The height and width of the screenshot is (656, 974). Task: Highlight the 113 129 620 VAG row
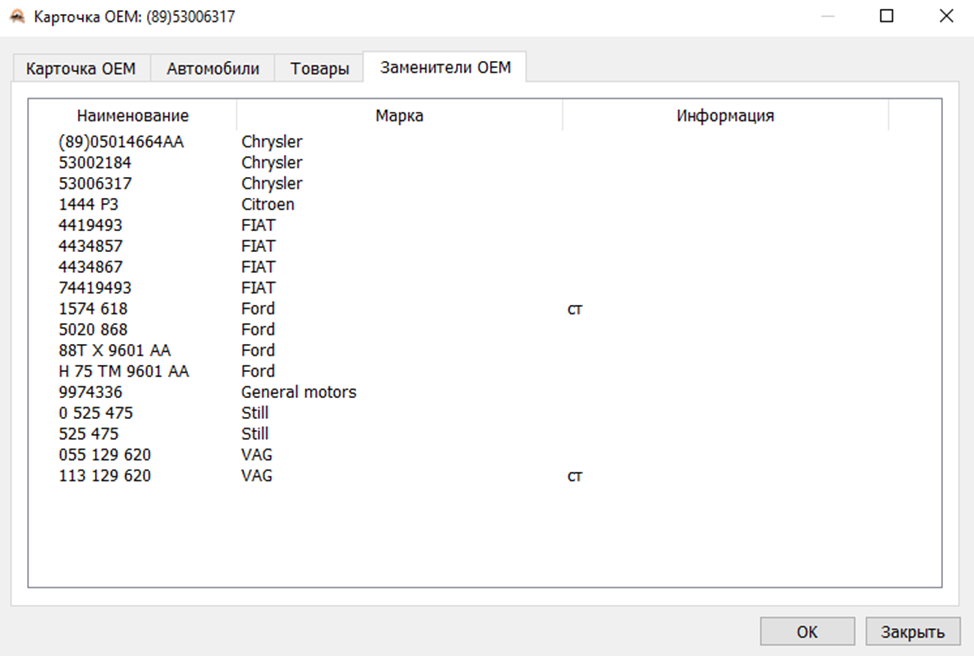click(105, 476)
